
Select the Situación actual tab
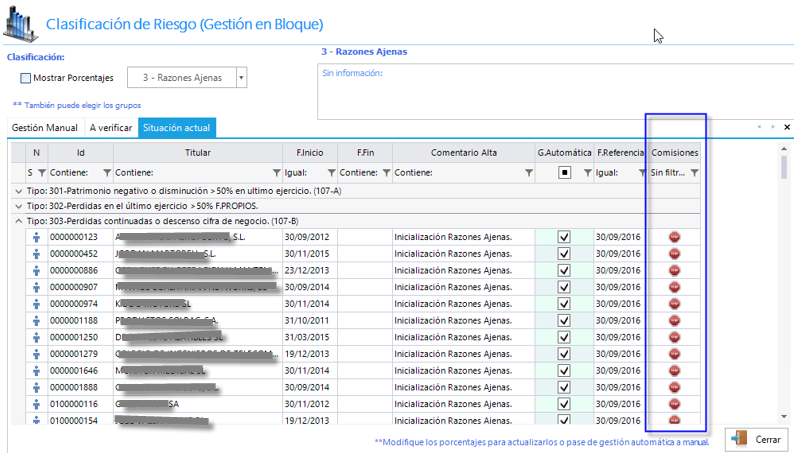pos(177,128)
